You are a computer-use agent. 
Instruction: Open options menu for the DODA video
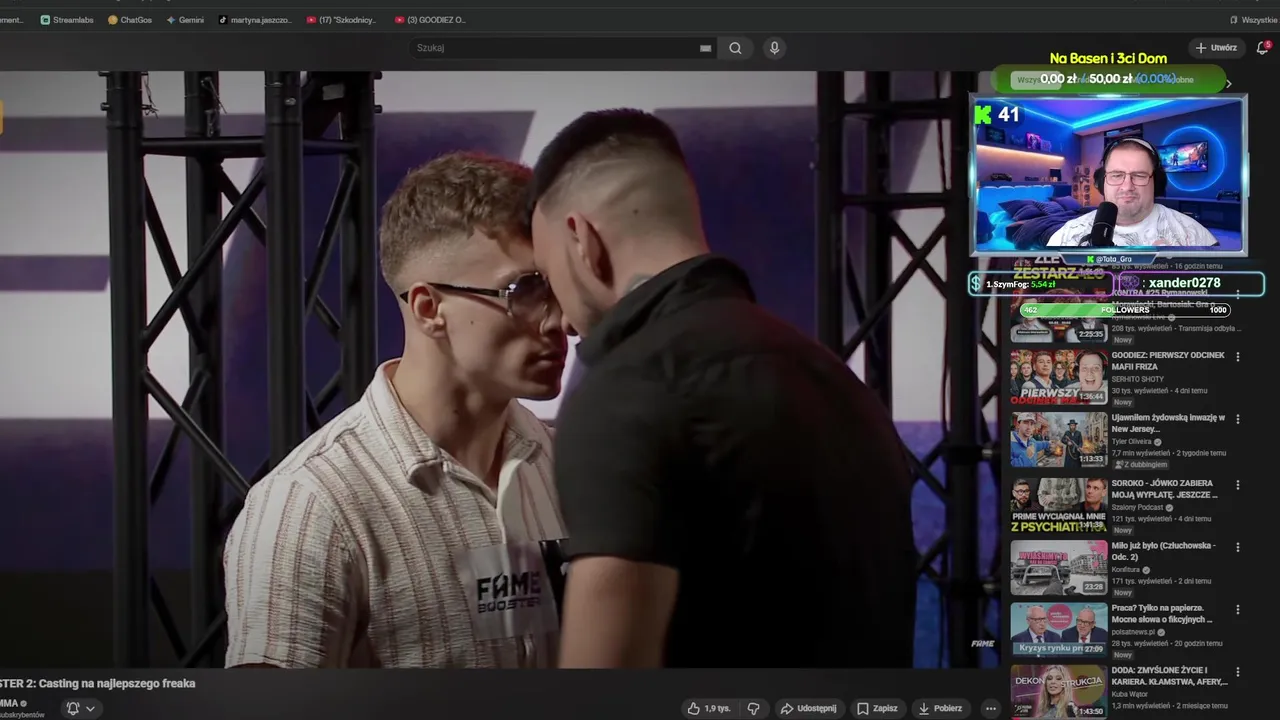tap(1238, 671)
